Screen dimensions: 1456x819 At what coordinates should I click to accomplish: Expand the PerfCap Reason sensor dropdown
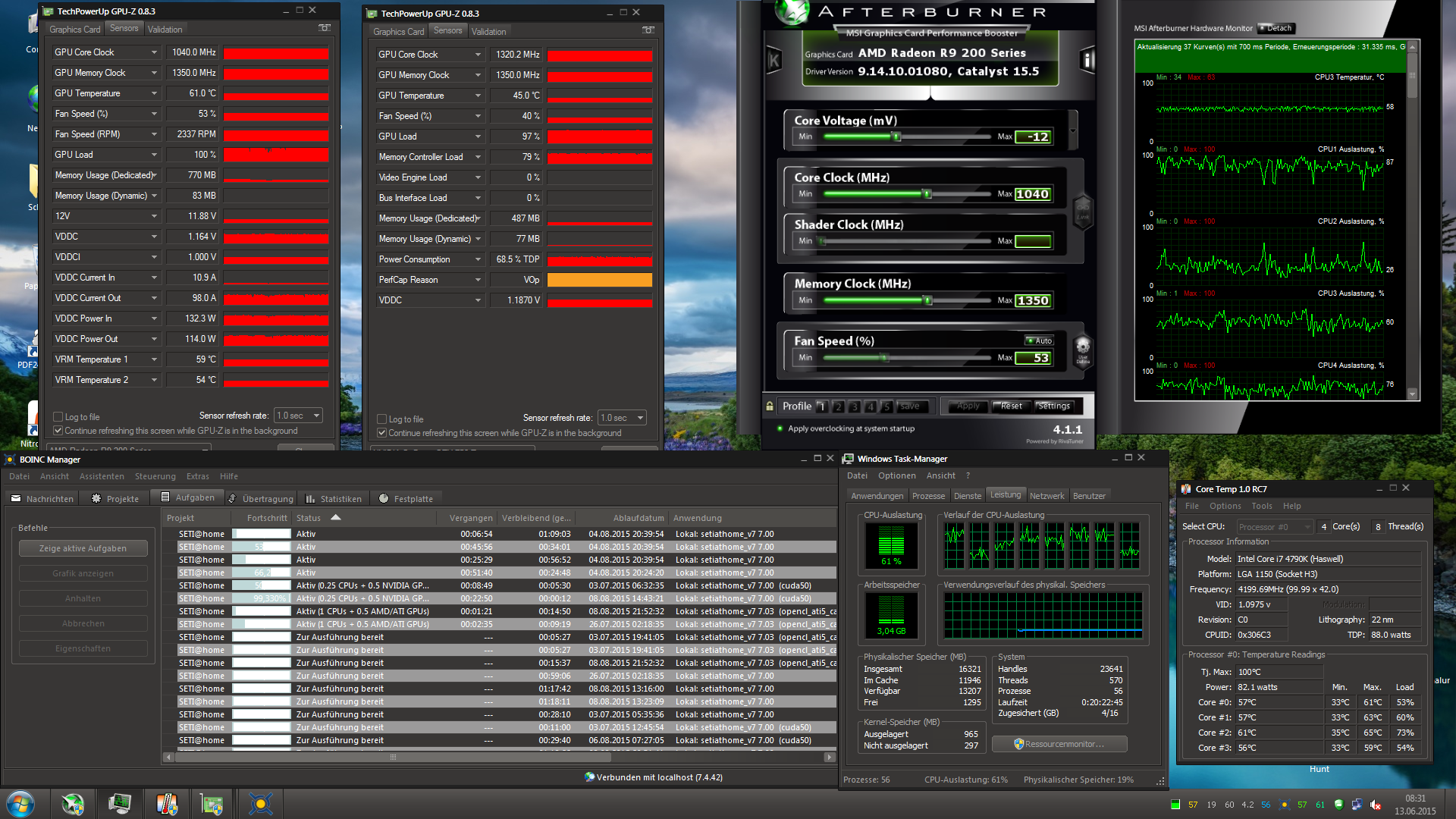tap(478, 280)
